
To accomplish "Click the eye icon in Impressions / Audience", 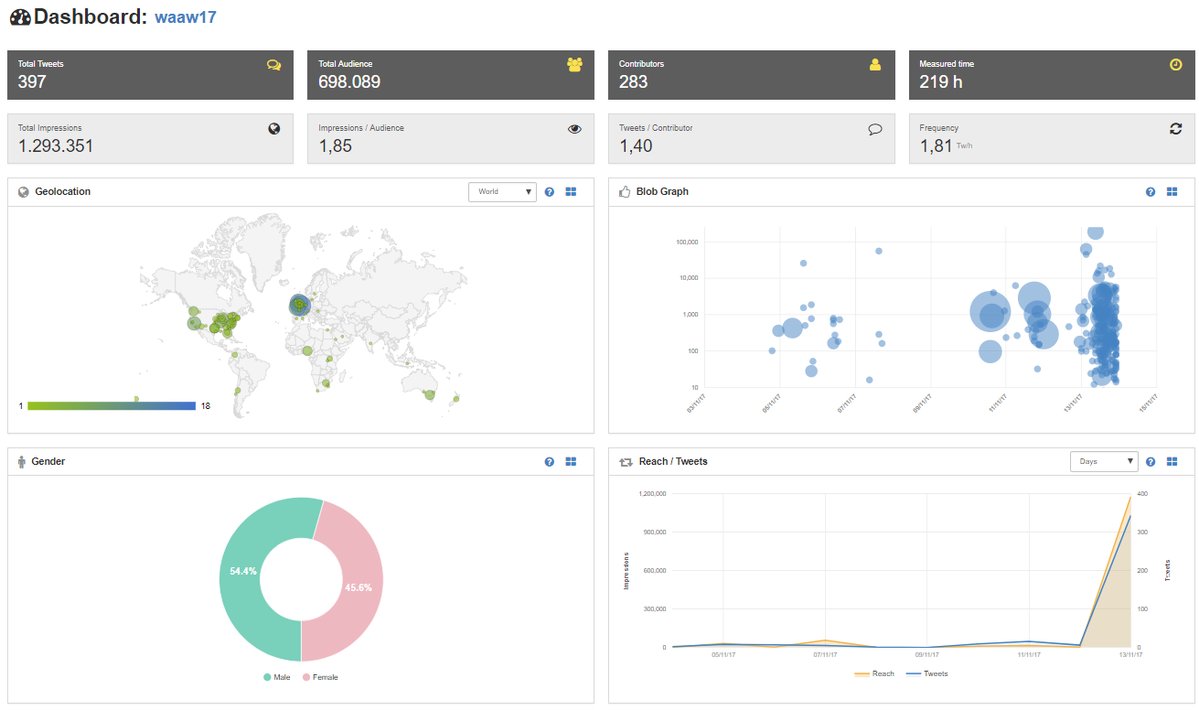I will [x=574, y=129].
